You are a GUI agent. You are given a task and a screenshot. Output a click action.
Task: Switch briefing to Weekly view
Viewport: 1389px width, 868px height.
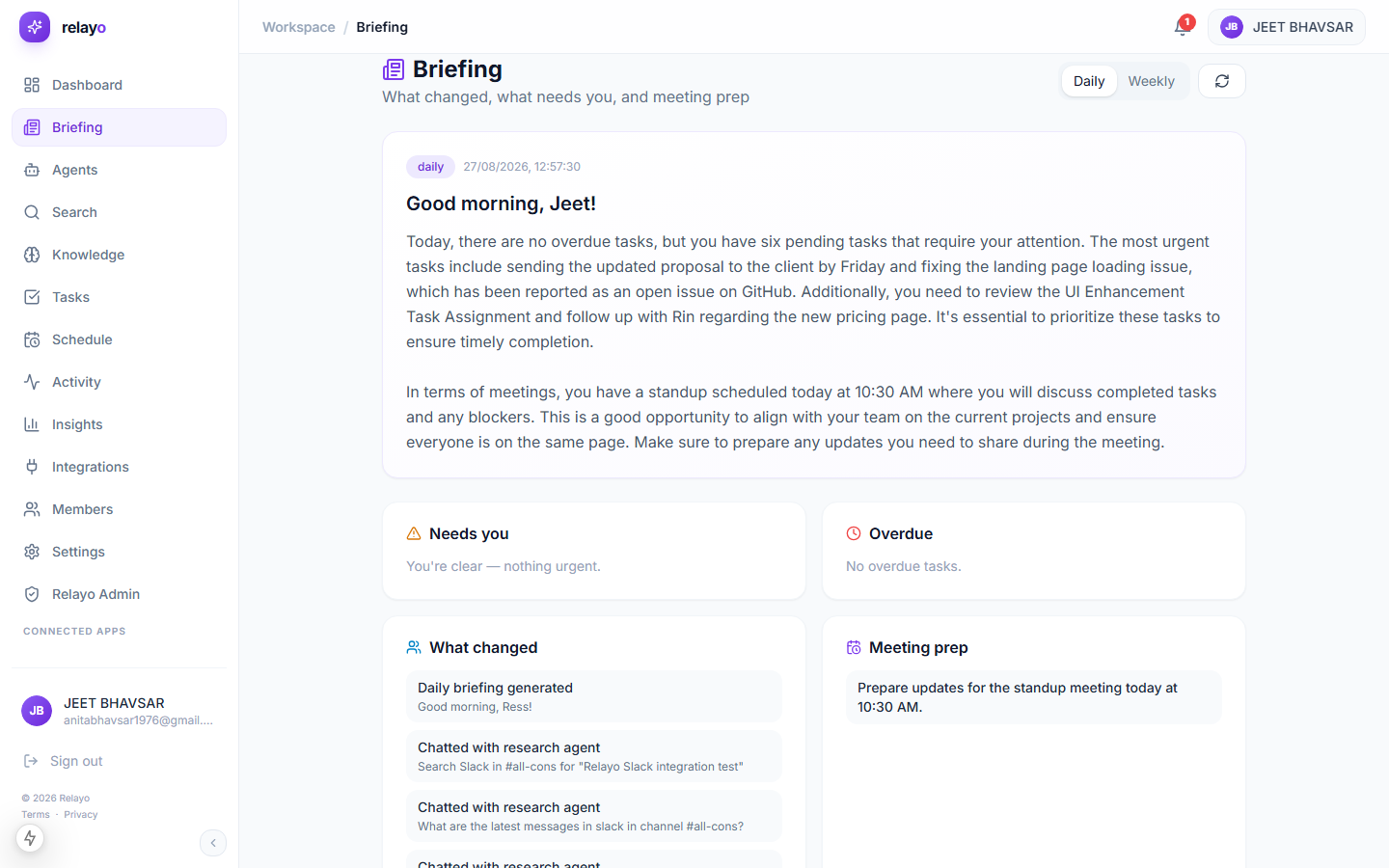pyautogui.click(x=1152, y=81)
